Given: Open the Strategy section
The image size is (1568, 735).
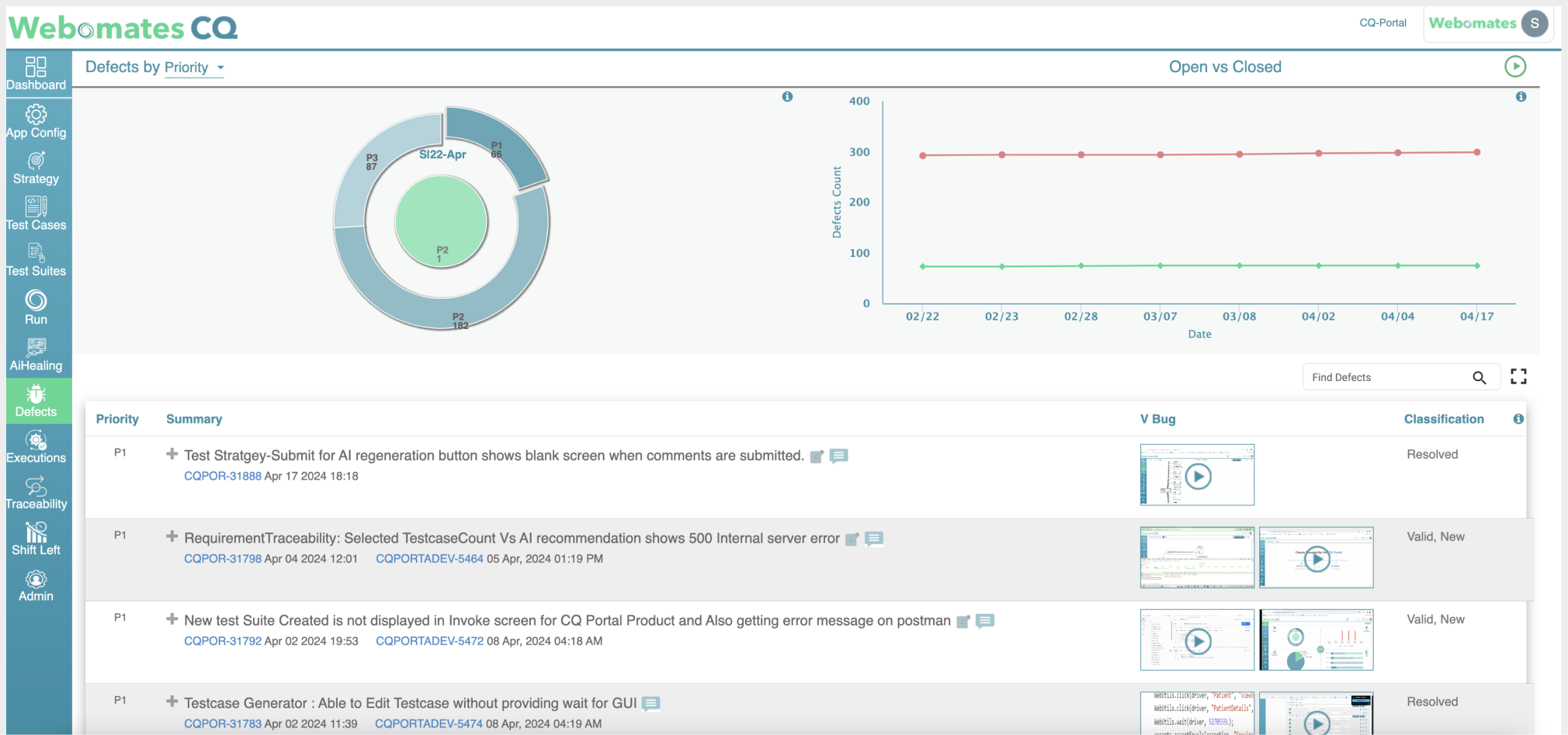Looking at the screenshot, I should [36, 167].
